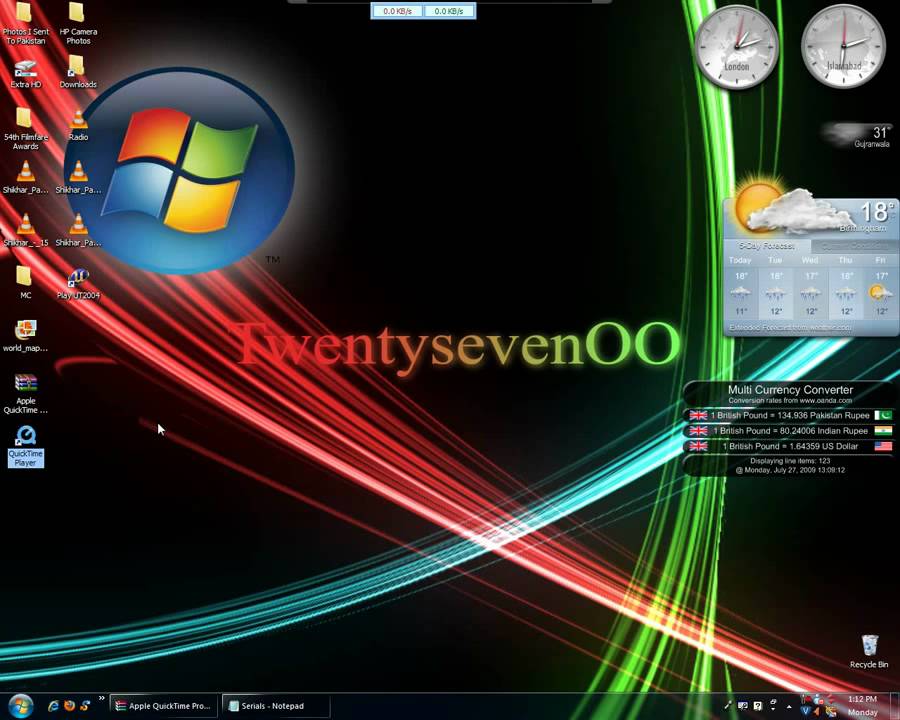Click the orange S Quick Launch icon
The height and width of the screenshot is (720, 900).
[x=86, y=706]
